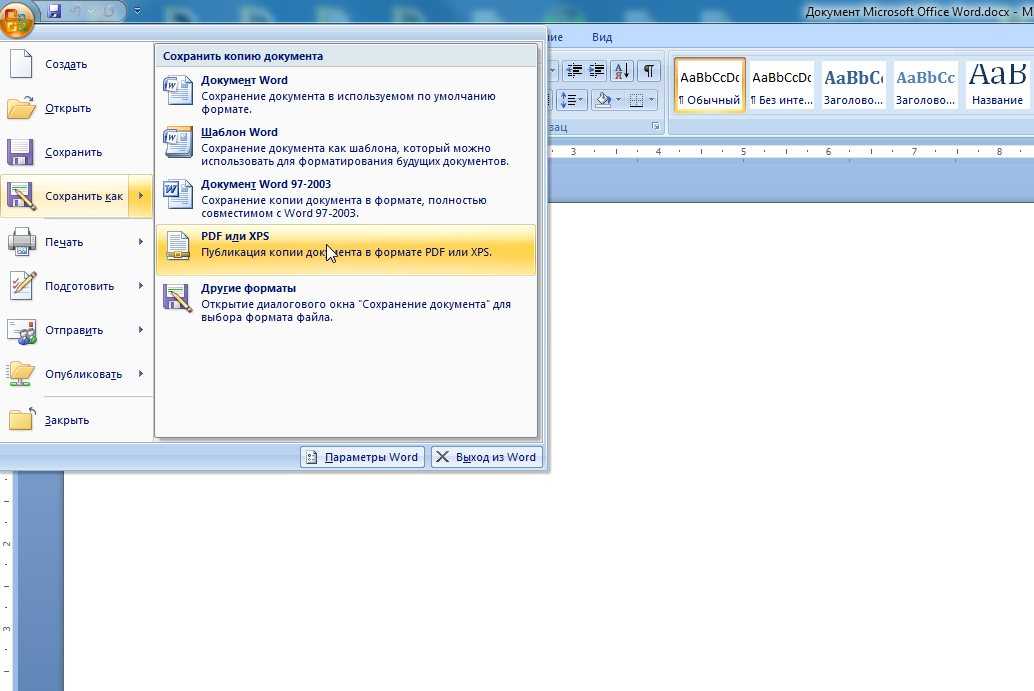Toggle paragraph marks (¶) display

tap(649, 70)
